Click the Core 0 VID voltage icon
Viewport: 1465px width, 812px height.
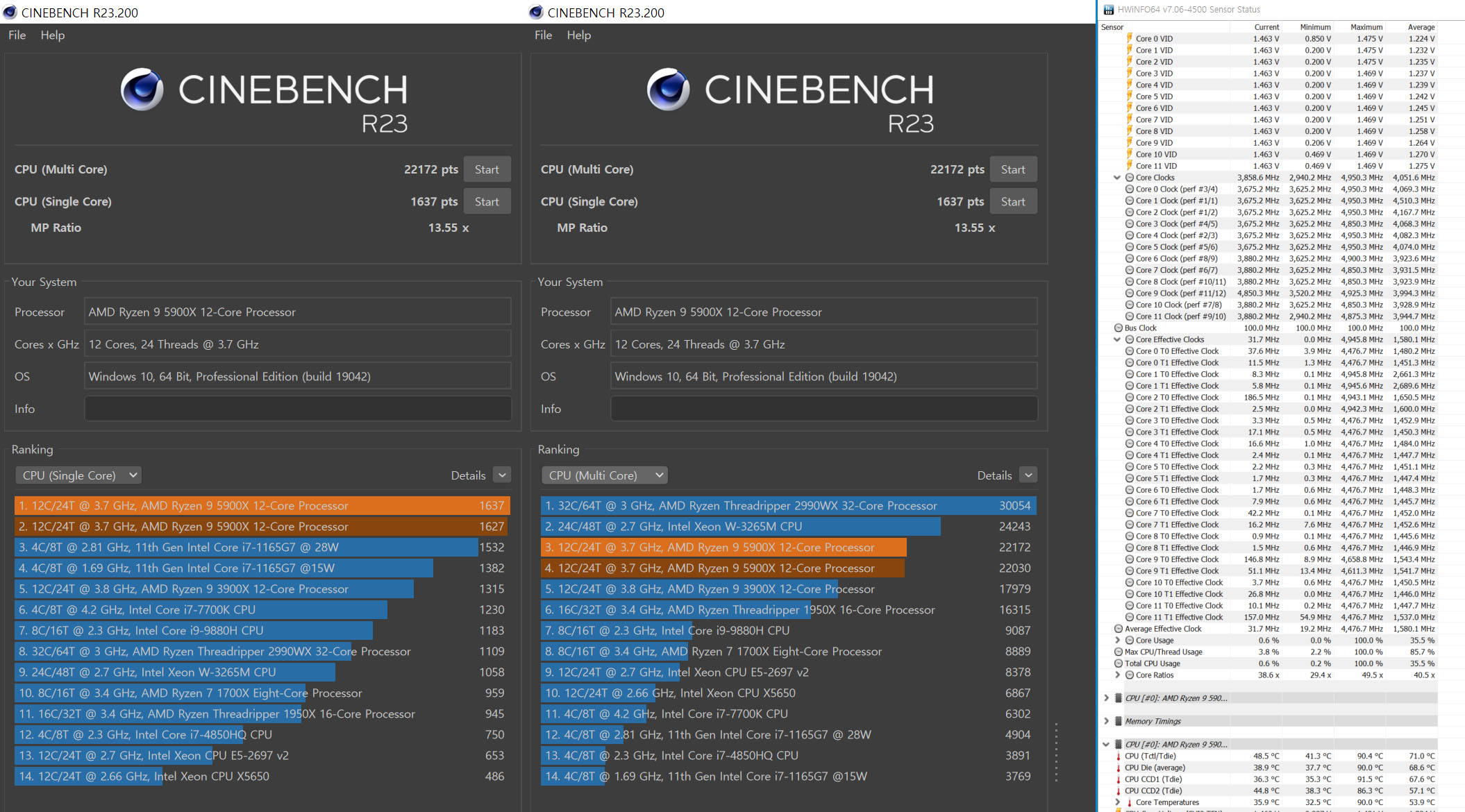[x=1130, y=39]
